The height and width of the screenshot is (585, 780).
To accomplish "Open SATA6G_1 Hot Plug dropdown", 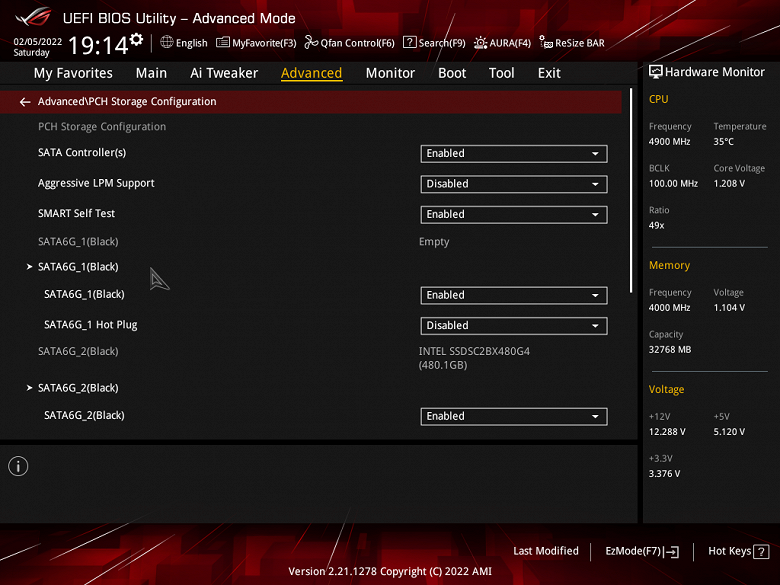I will click(514, 326).
